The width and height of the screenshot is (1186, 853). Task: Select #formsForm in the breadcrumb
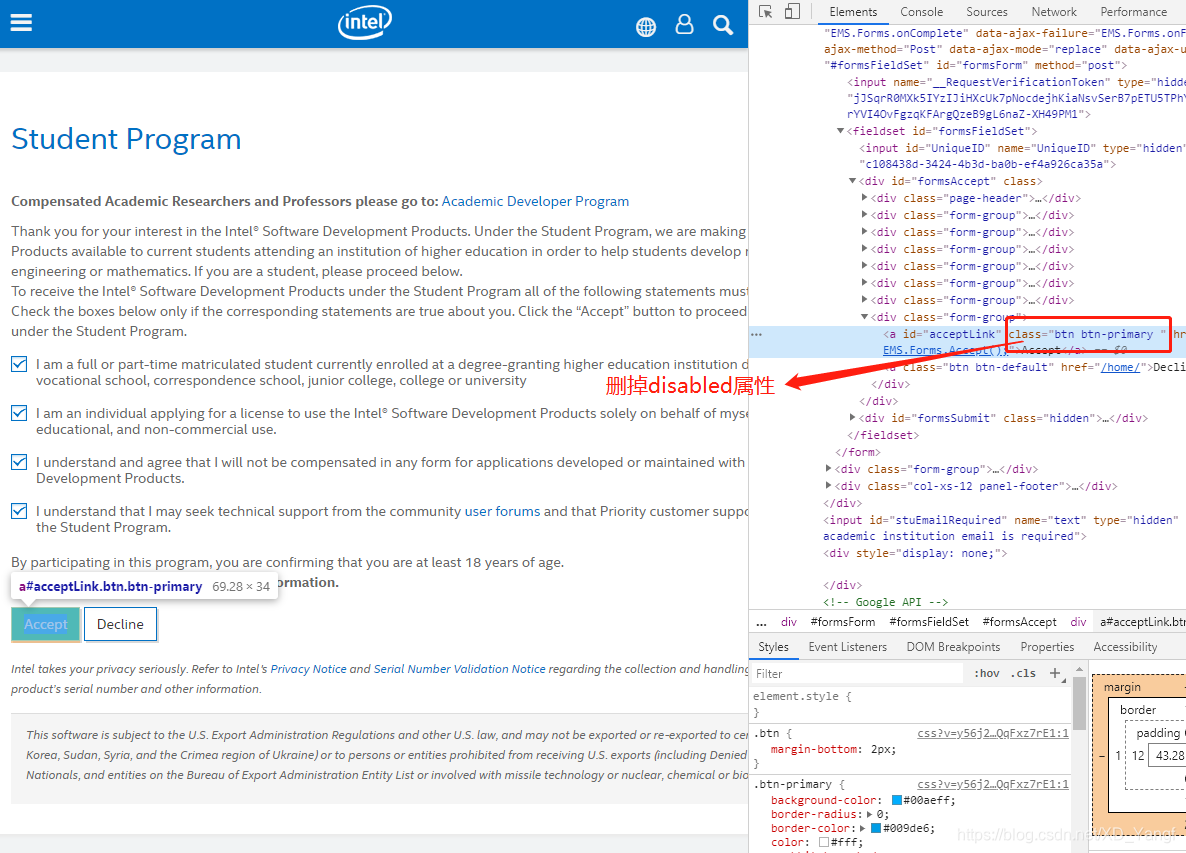click(x=843, y=622)
